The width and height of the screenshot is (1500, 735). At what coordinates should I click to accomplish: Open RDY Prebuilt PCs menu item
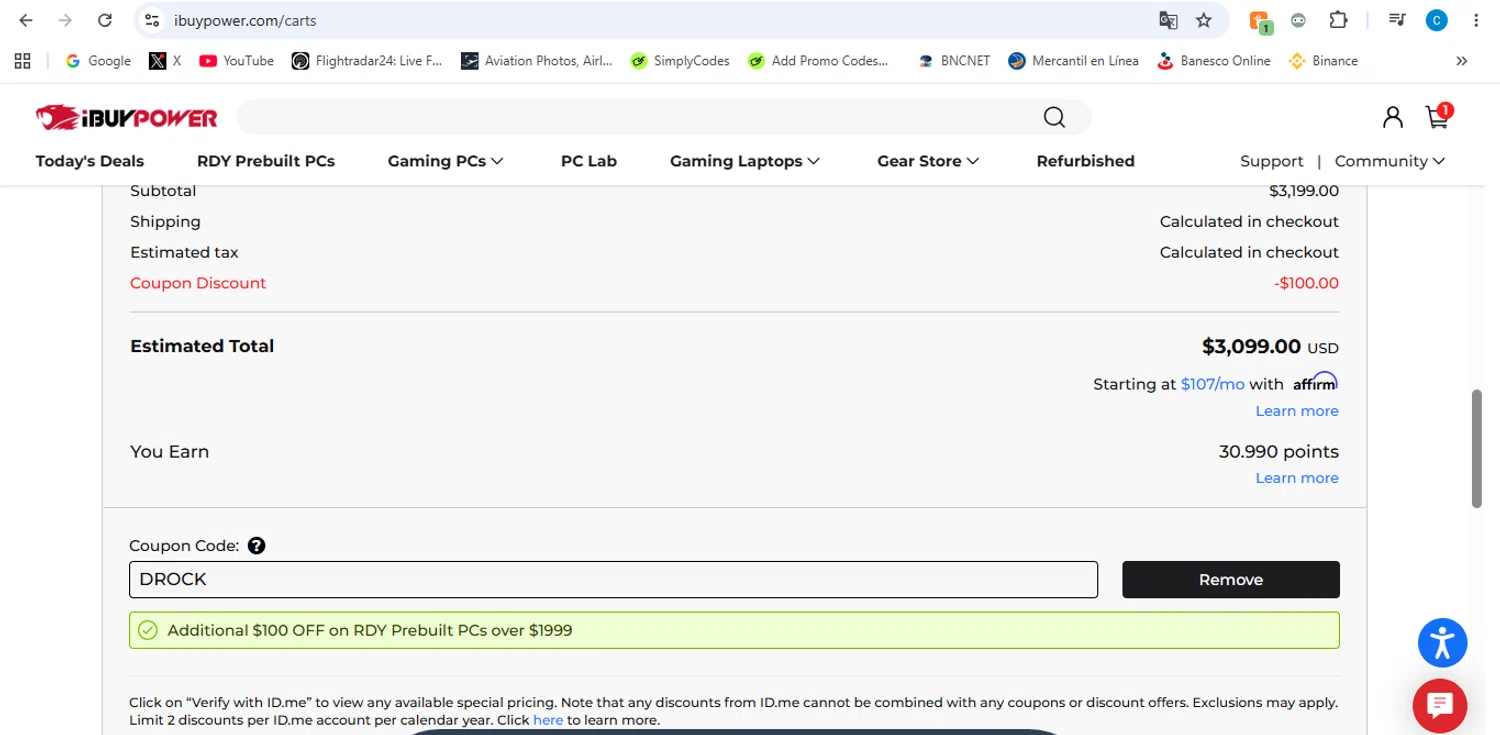[266, 161]
